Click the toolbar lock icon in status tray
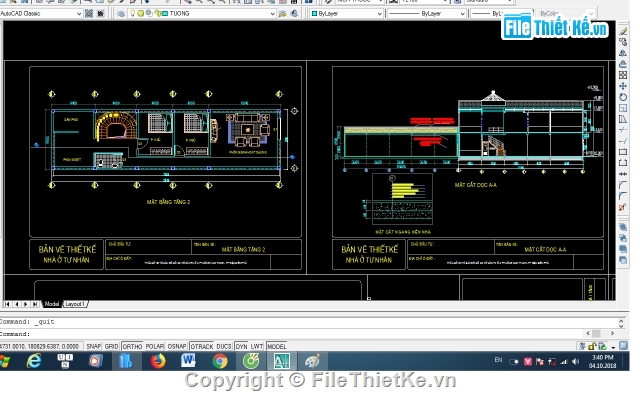The height and width of the screenshot is (400, 640). [x=592, y=347]
